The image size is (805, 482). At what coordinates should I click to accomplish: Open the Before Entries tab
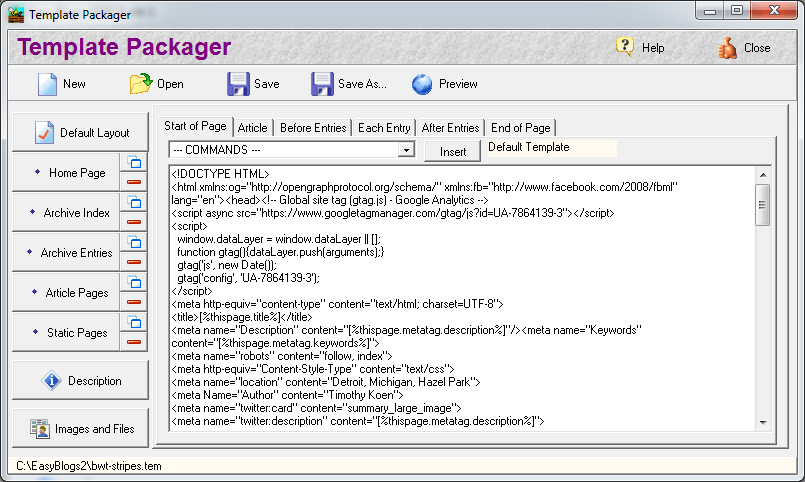[313, 128]
